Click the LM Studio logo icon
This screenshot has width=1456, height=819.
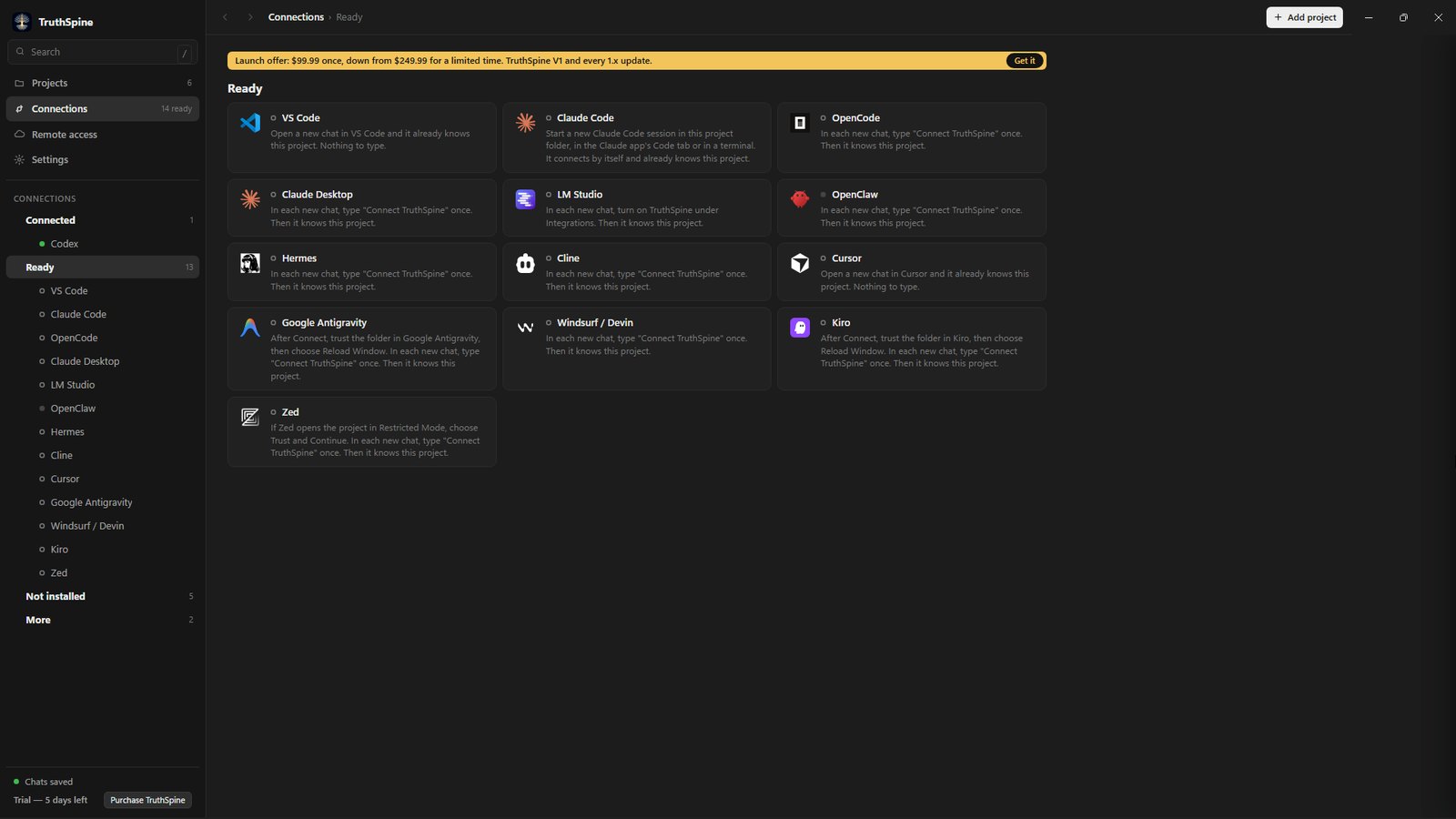coord(525,199)
